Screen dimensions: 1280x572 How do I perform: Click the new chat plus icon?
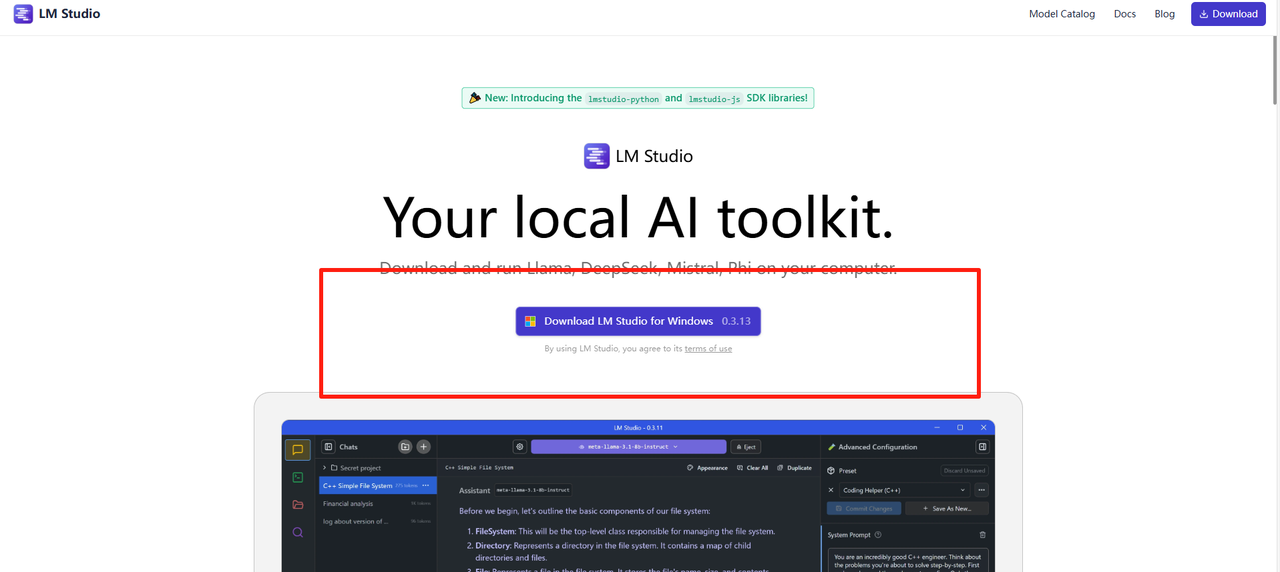pyautogui.click(x=423, y=447)
